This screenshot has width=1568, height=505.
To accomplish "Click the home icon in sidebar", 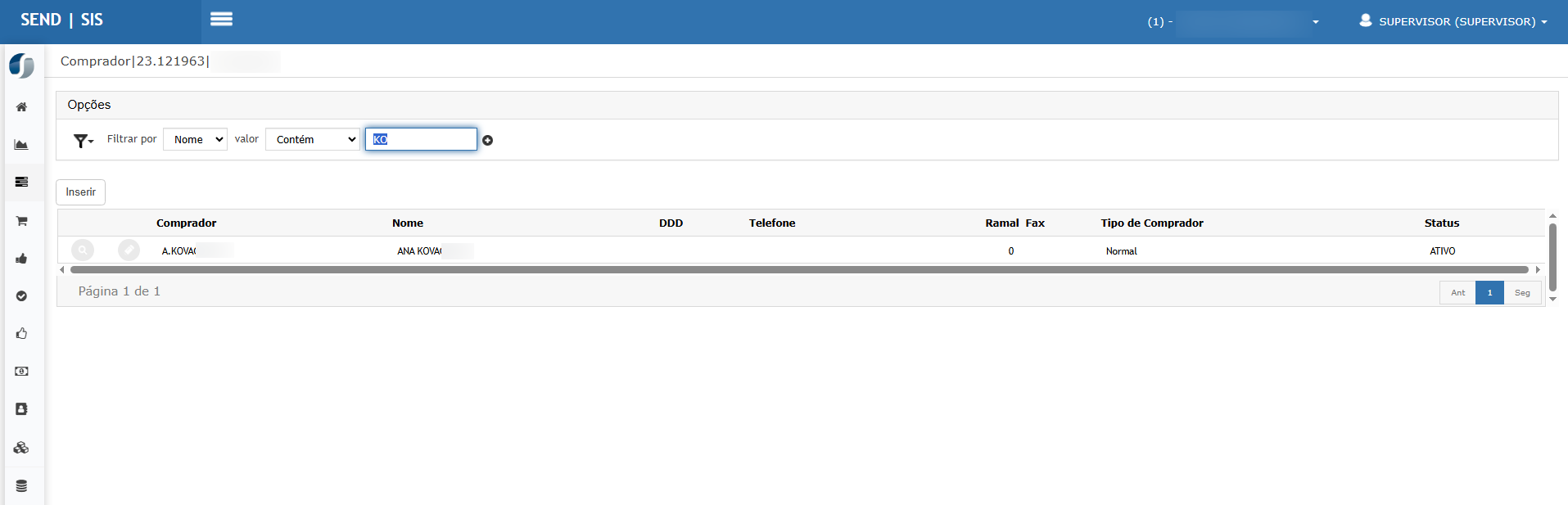I will [22, 107].
